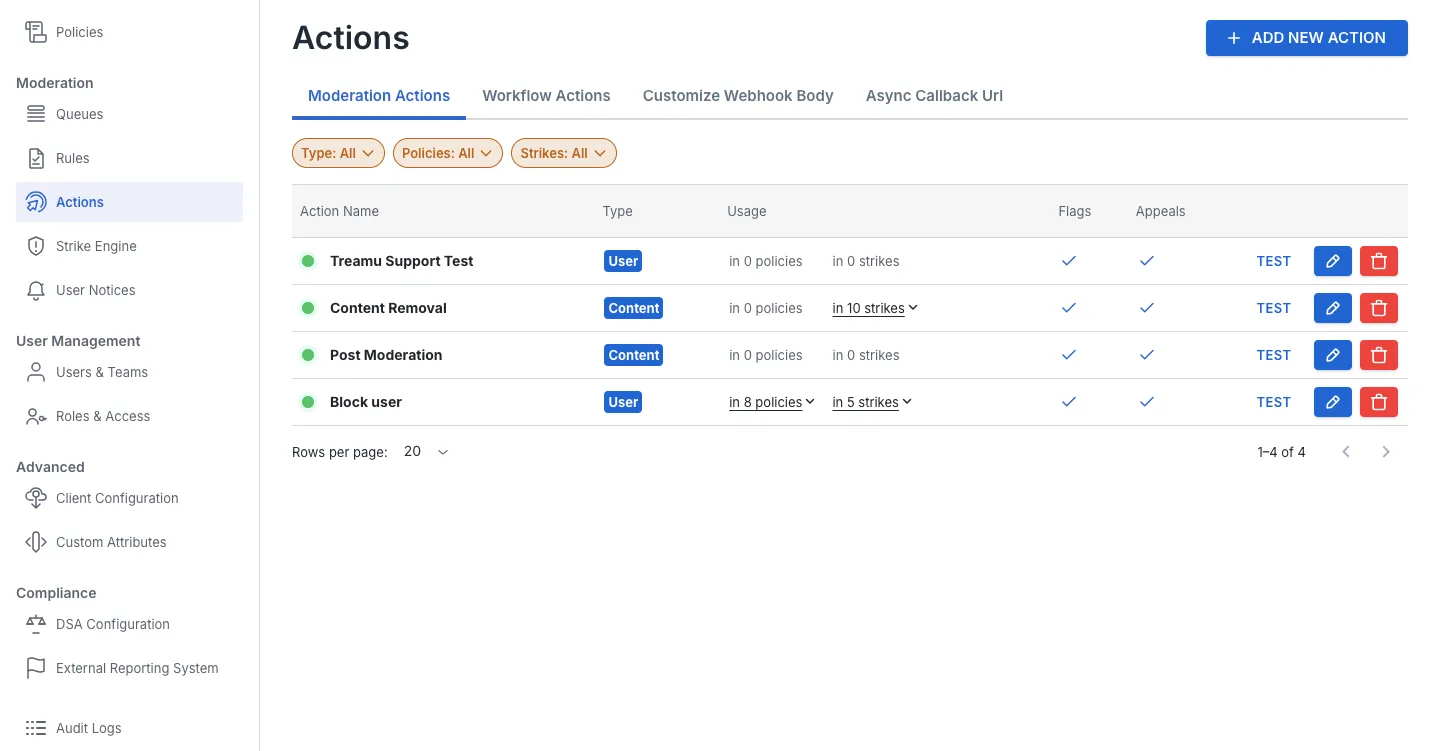Open Users & Teams icon
This screenshot has width=1436, height=751.
(36, 372)
